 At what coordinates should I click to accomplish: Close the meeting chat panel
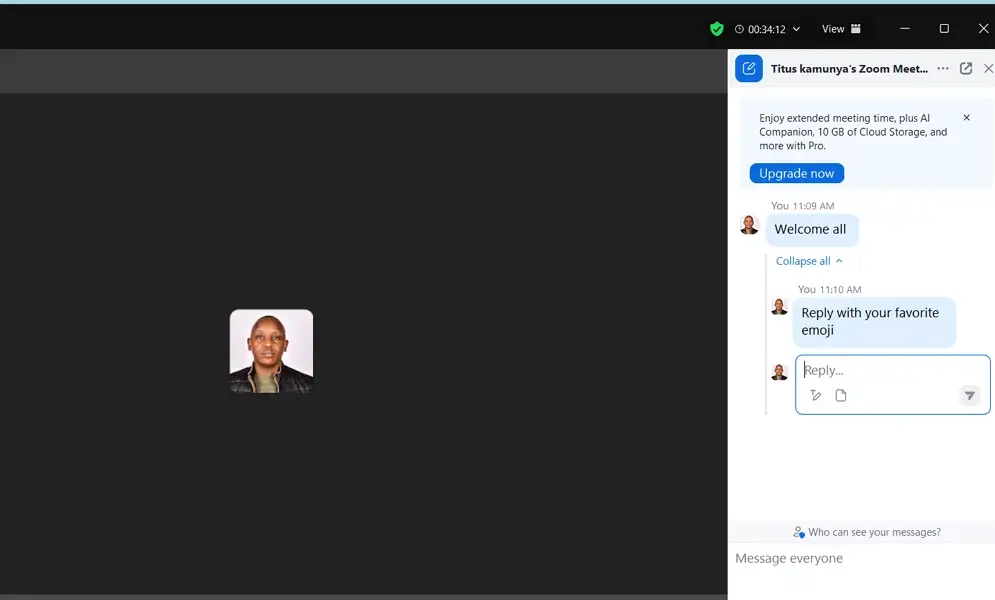988,68
